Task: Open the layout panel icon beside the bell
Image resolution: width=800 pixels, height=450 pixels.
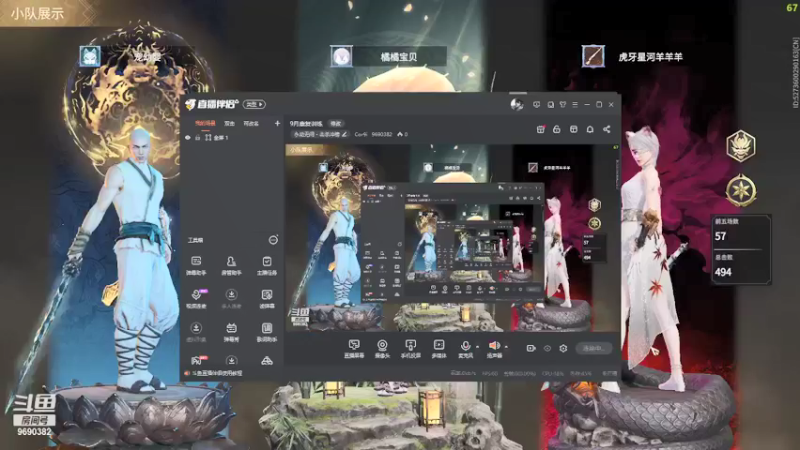Action: coord(573,130)
